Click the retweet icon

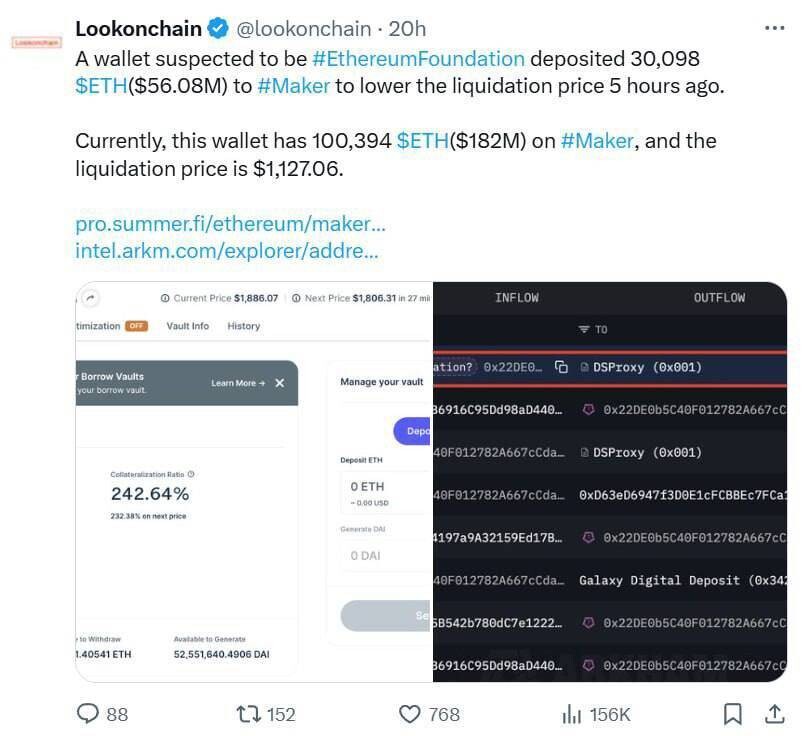[248, 714]
